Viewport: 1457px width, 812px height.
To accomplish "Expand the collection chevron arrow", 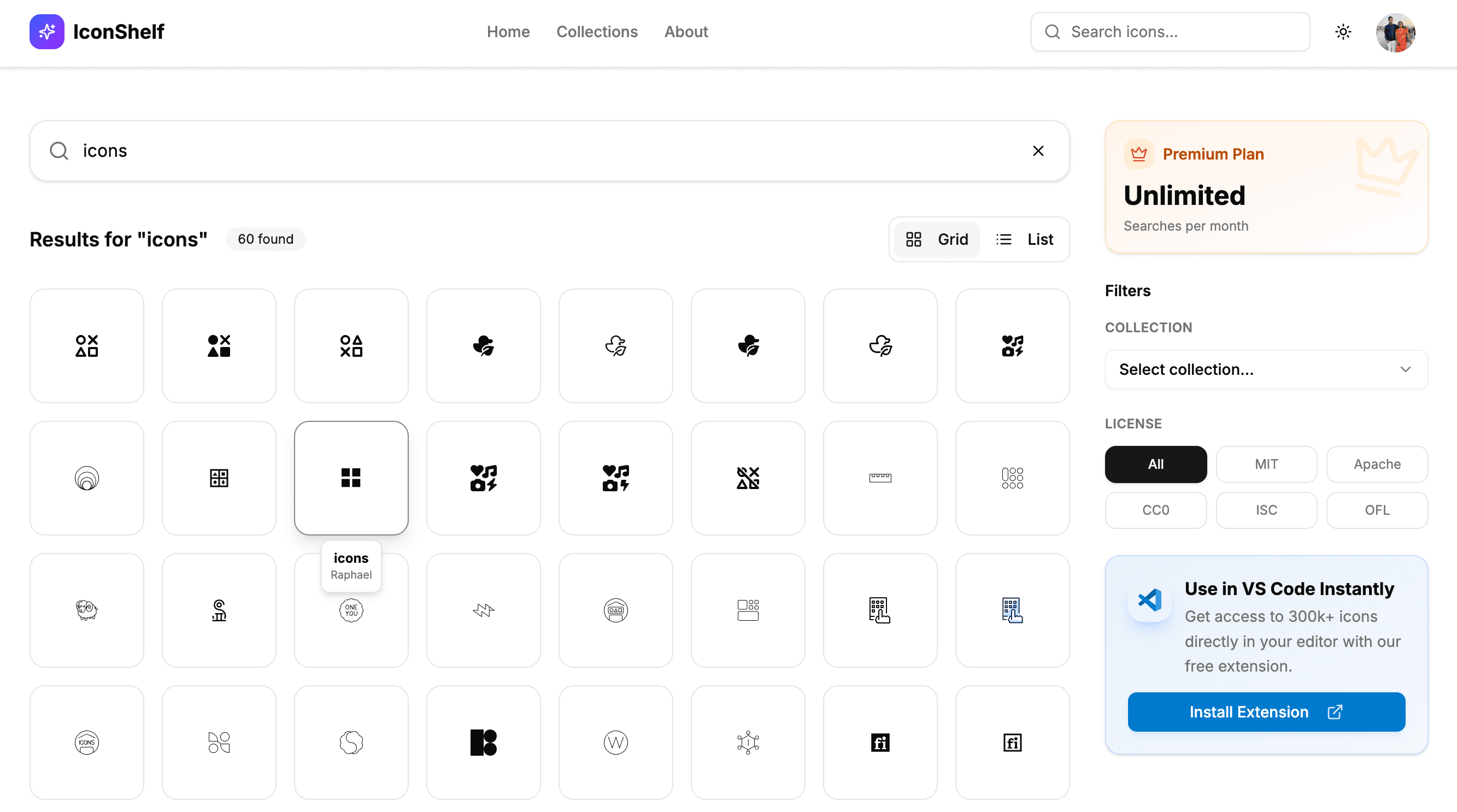I will tap(1406, 369).
